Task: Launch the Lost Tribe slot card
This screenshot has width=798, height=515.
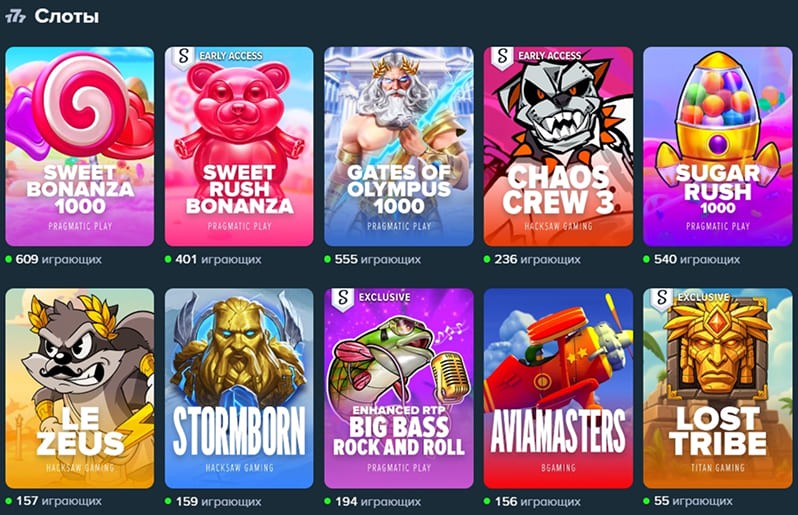Action: tap(718, 388)
